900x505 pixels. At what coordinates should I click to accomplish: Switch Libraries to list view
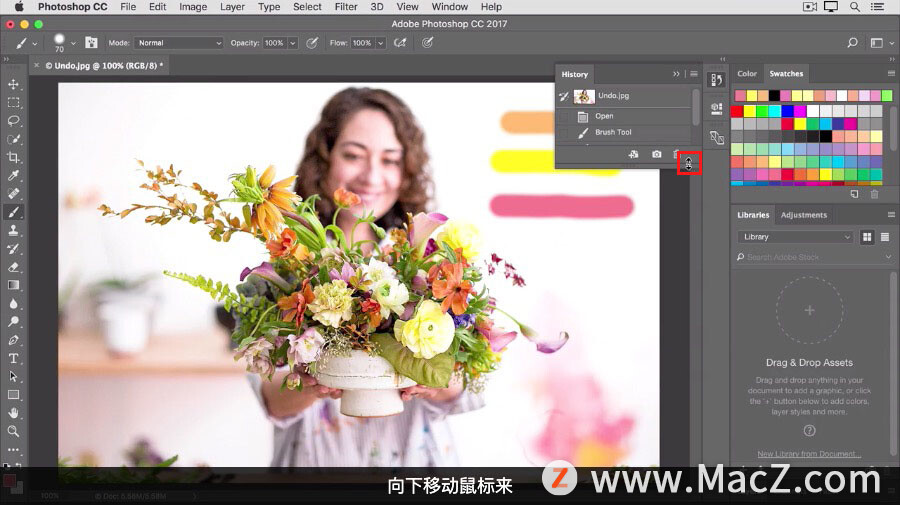point(885,237)
